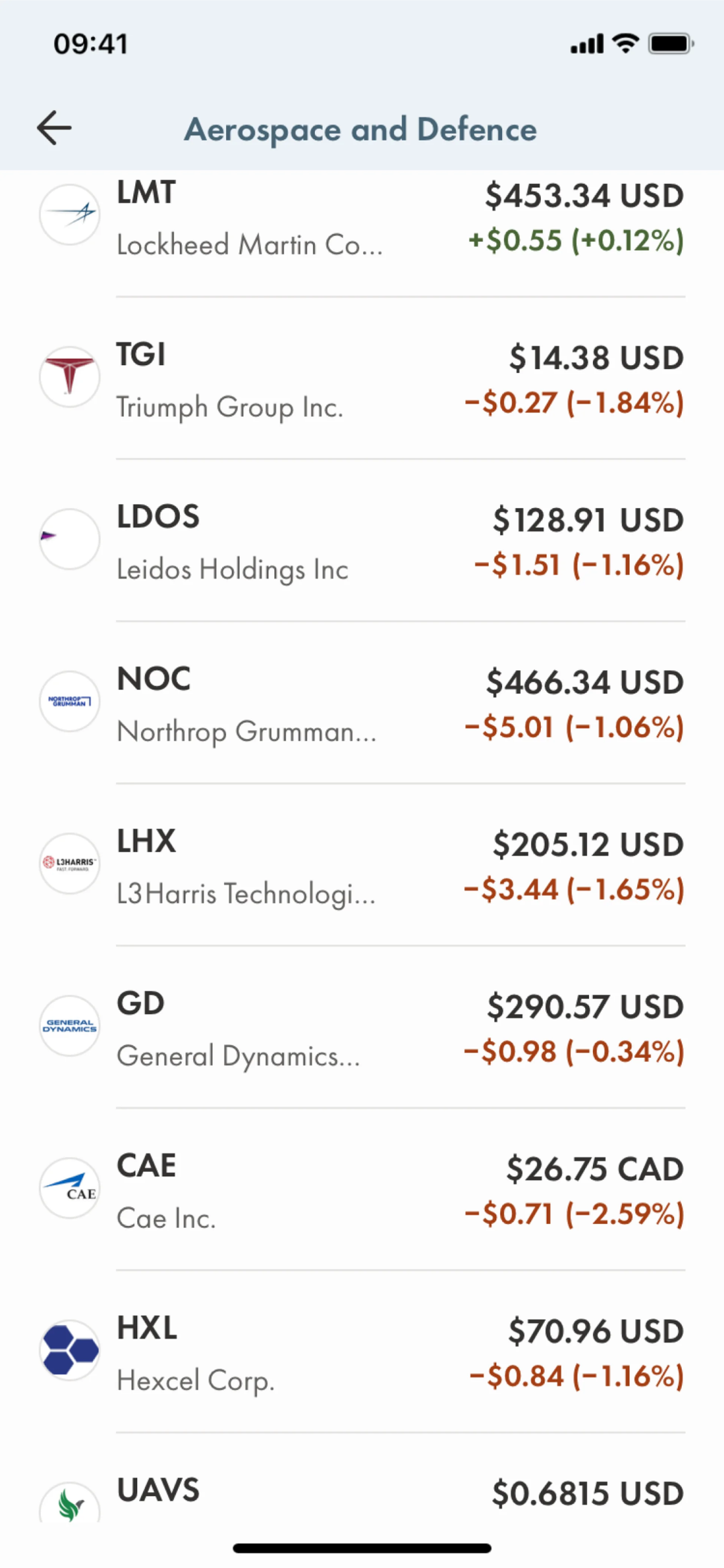Tap the General Dynamics logo icon
724x1568 pixels.
(x=70, y=1026)
